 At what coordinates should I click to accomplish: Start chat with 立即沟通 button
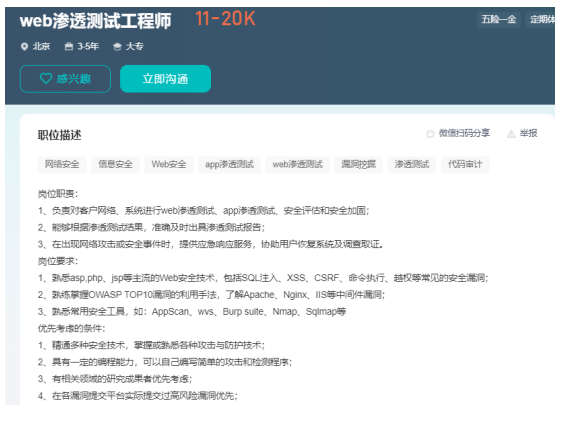[165, 79]
